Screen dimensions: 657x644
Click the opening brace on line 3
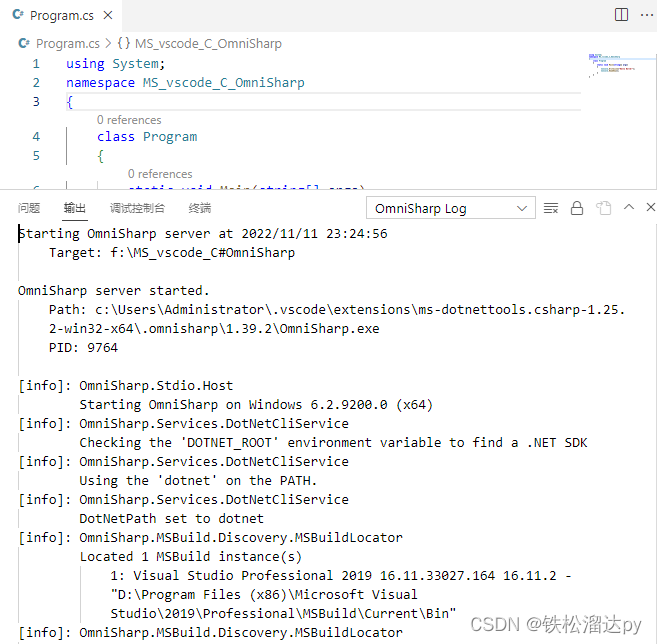click(x=70, y=102)
